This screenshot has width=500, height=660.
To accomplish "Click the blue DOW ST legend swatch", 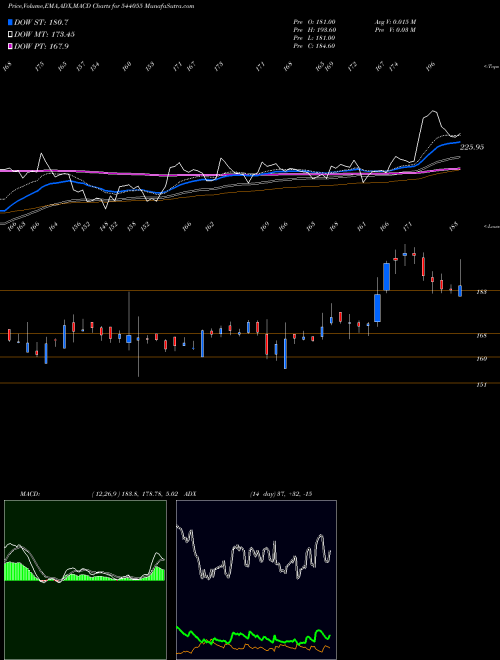I will point(11,22).
